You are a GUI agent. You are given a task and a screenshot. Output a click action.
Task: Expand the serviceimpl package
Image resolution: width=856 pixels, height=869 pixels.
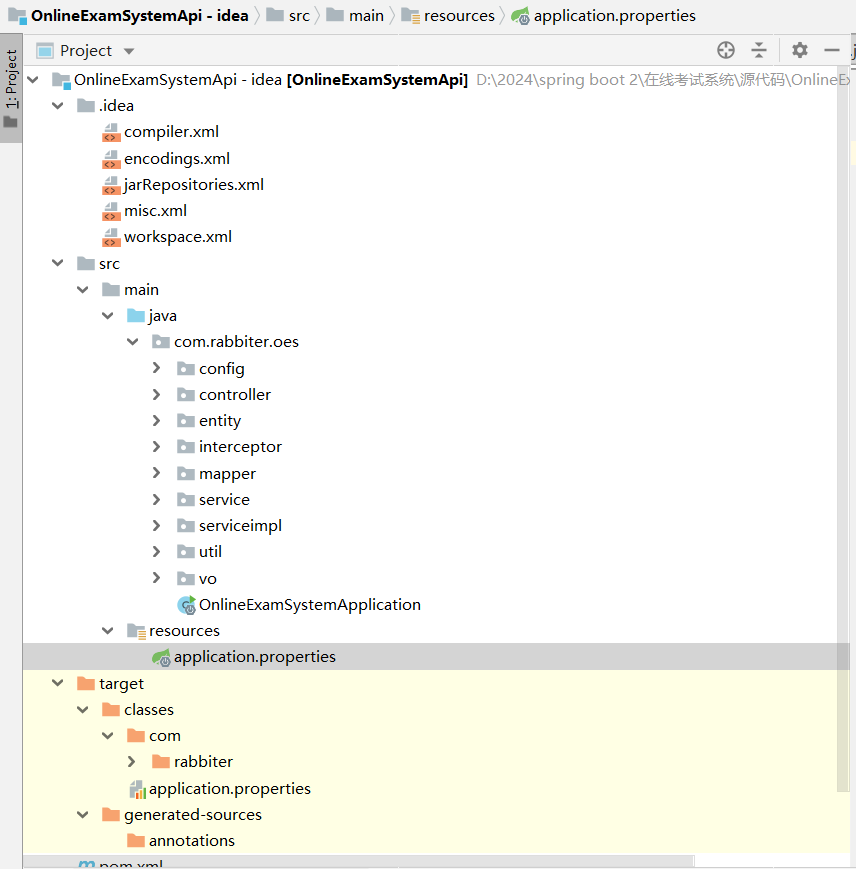(156, 526)
